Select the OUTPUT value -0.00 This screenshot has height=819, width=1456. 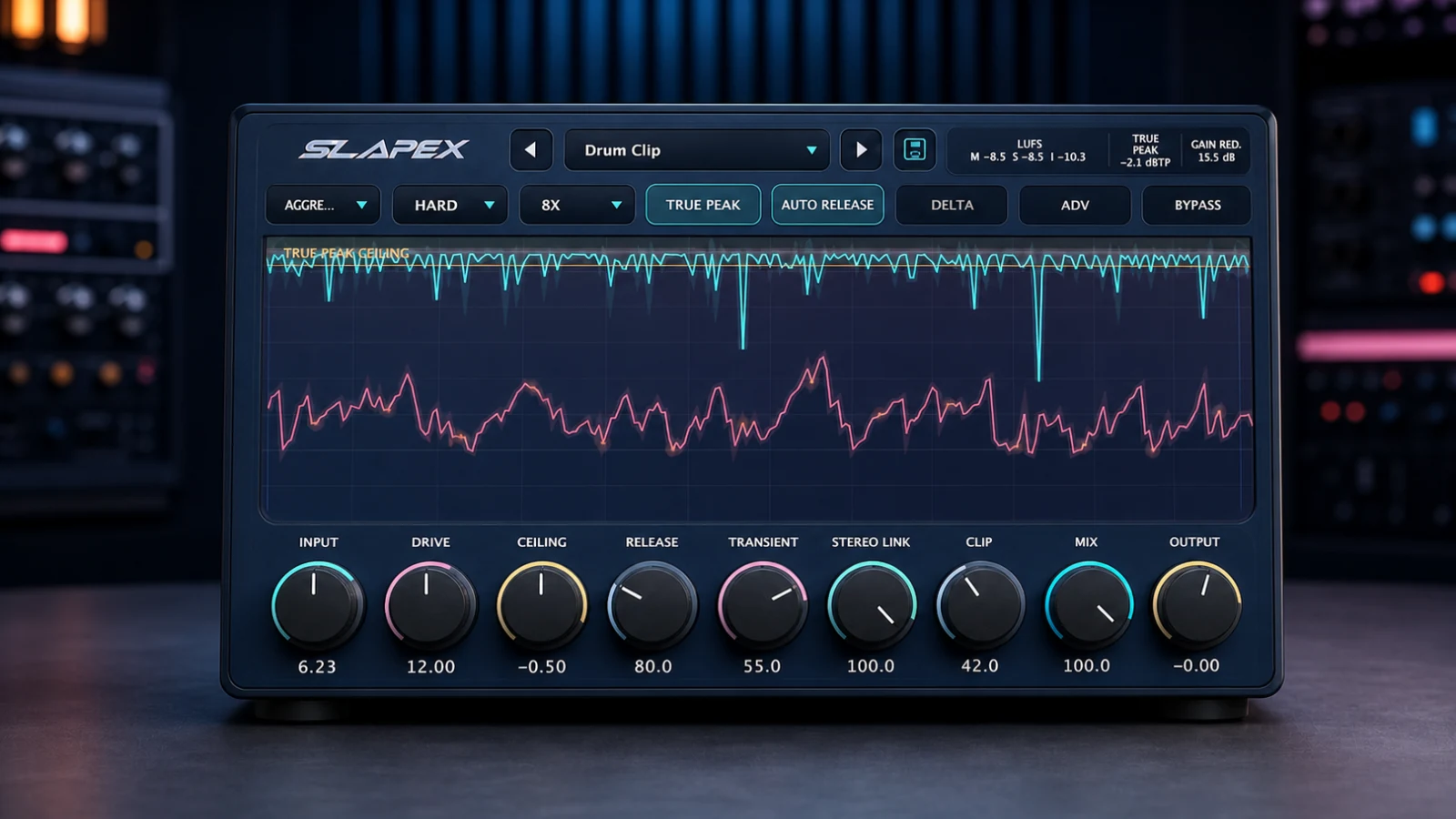[1196, 666]
